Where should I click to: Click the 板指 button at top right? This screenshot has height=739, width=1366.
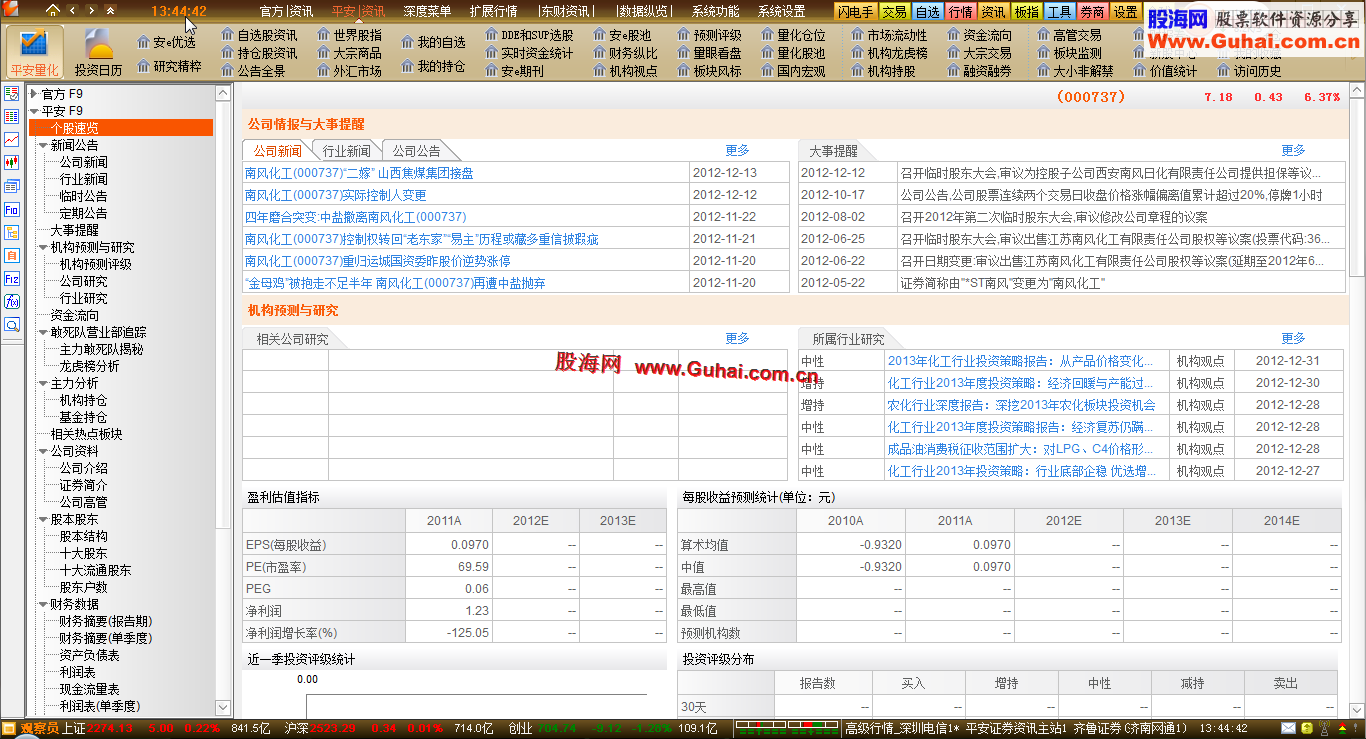pos(1026,12)
